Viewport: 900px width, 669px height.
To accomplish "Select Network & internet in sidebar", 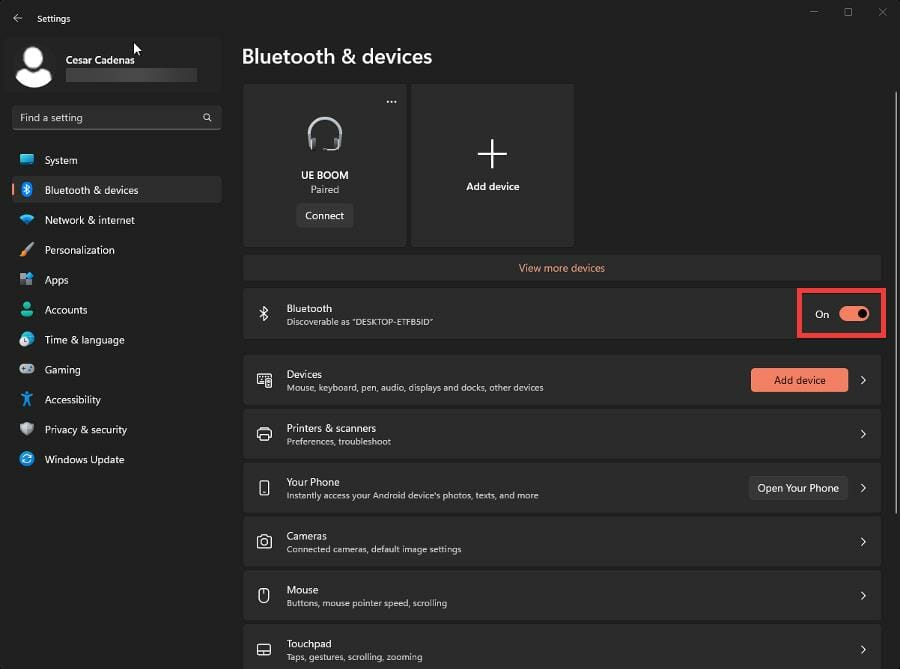I will click(x=117, y=220).
